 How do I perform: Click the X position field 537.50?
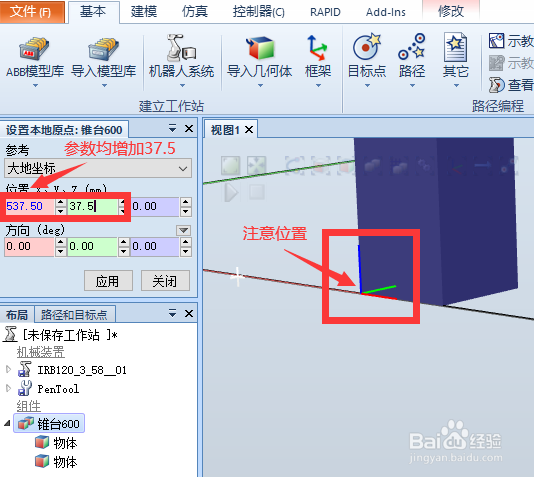[x=30, y=206]
